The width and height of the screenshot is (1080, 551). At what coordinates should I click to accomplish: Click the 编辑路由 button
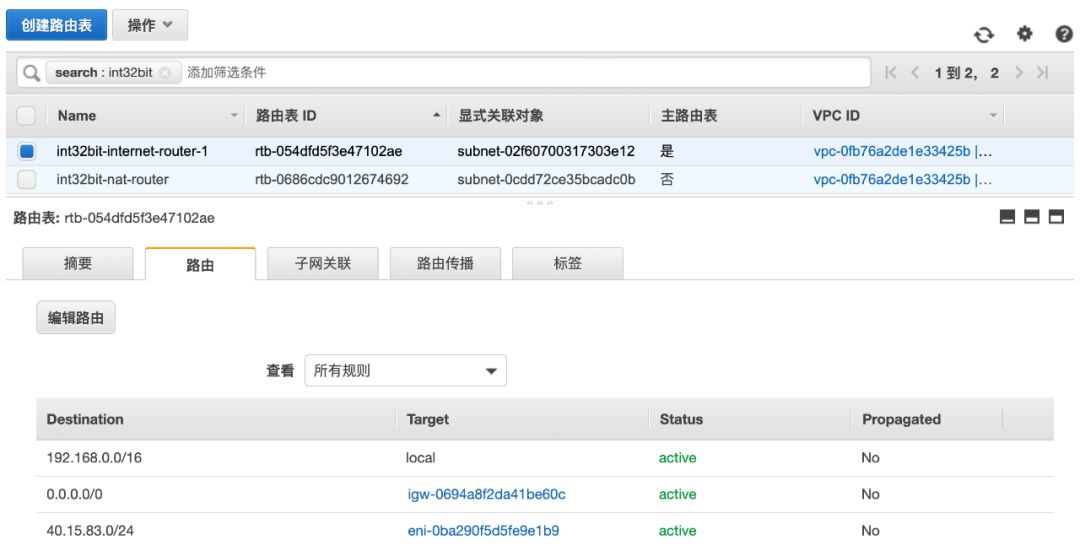pos(76,318)
